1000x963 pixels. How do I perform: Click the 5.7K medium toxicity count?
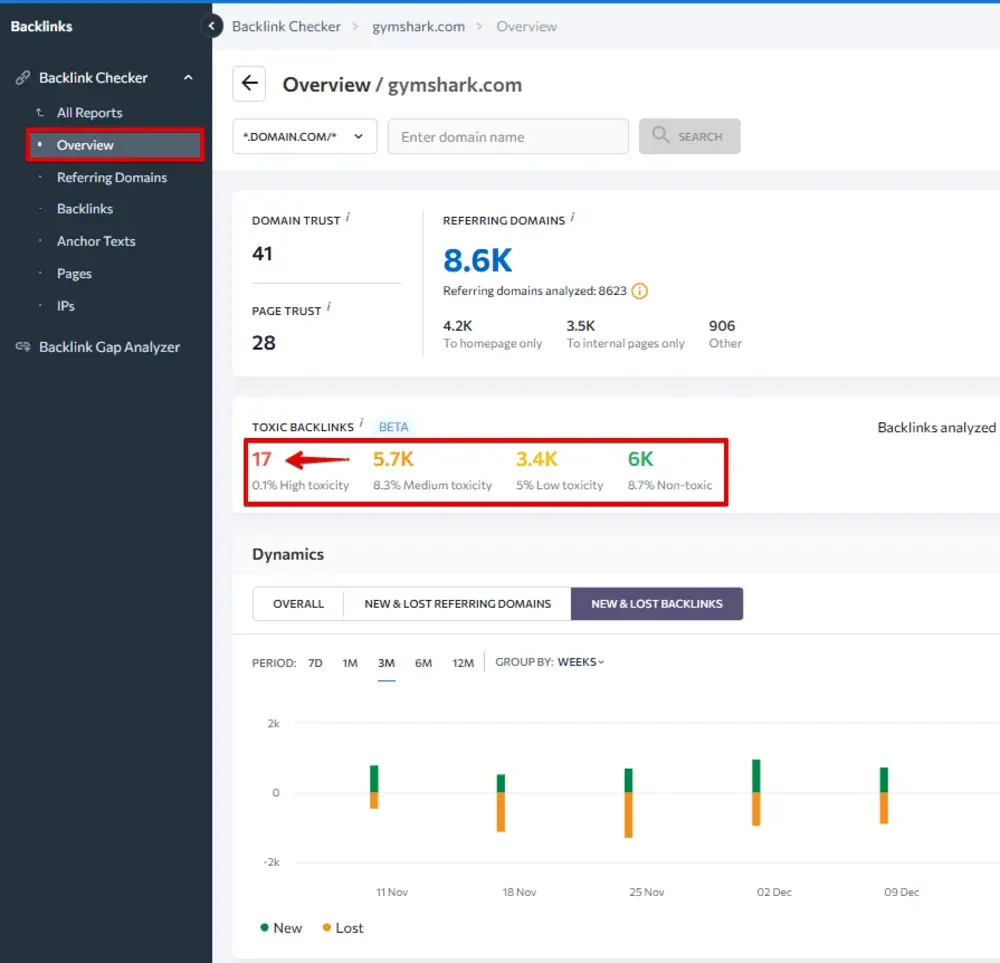tap(393, 459)
